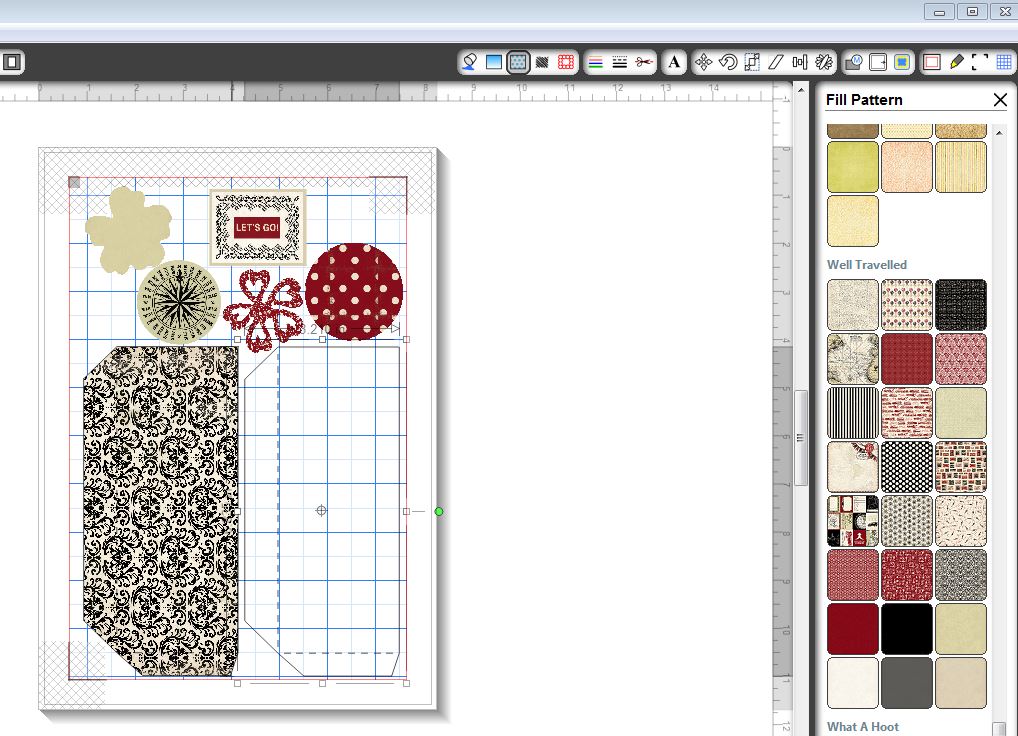Screen dimensions: 1018x736
Task: Select the solid dark gray swatch
Action: 907,683
